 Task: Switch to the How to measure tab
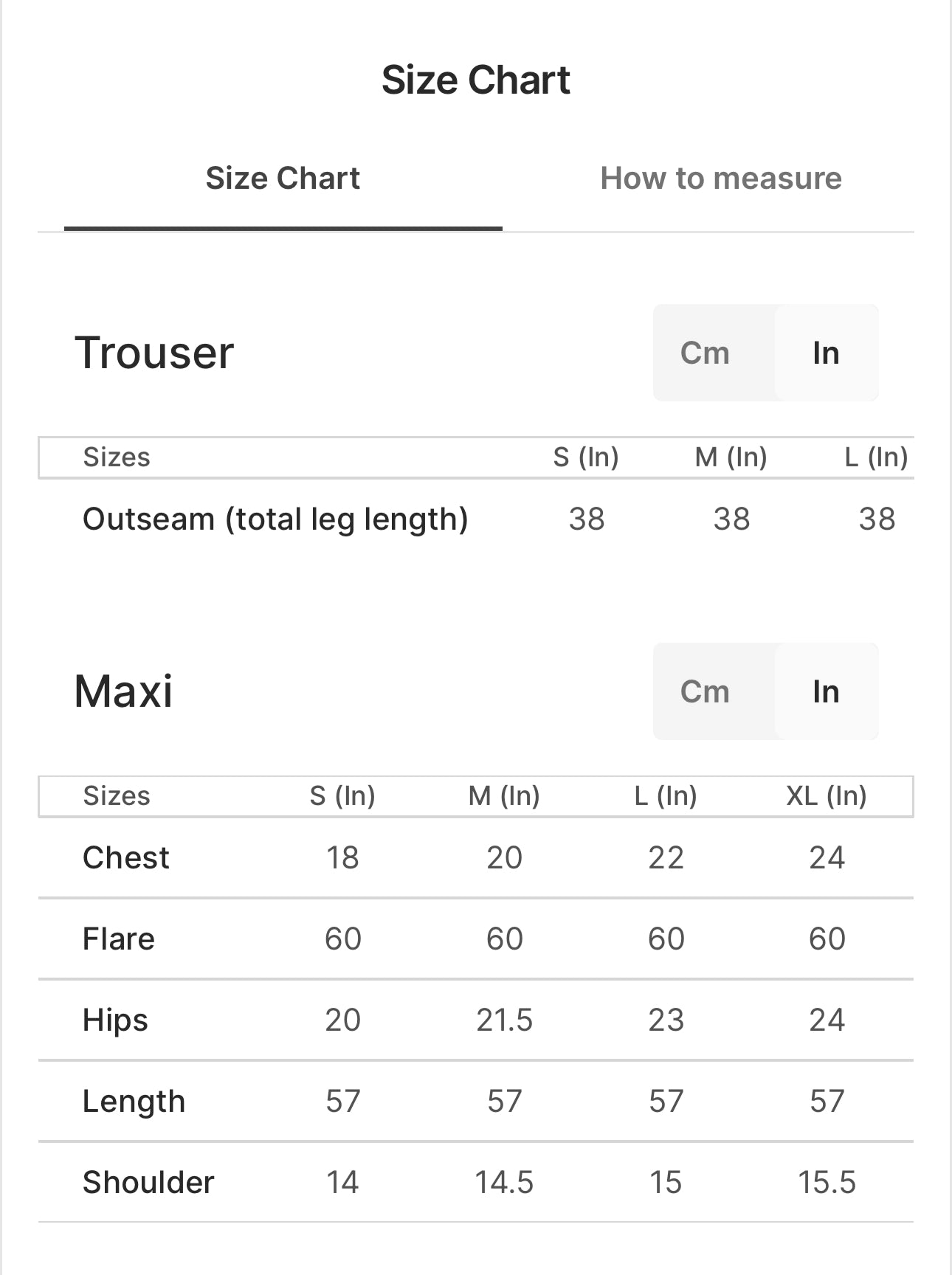pos(720,179)
